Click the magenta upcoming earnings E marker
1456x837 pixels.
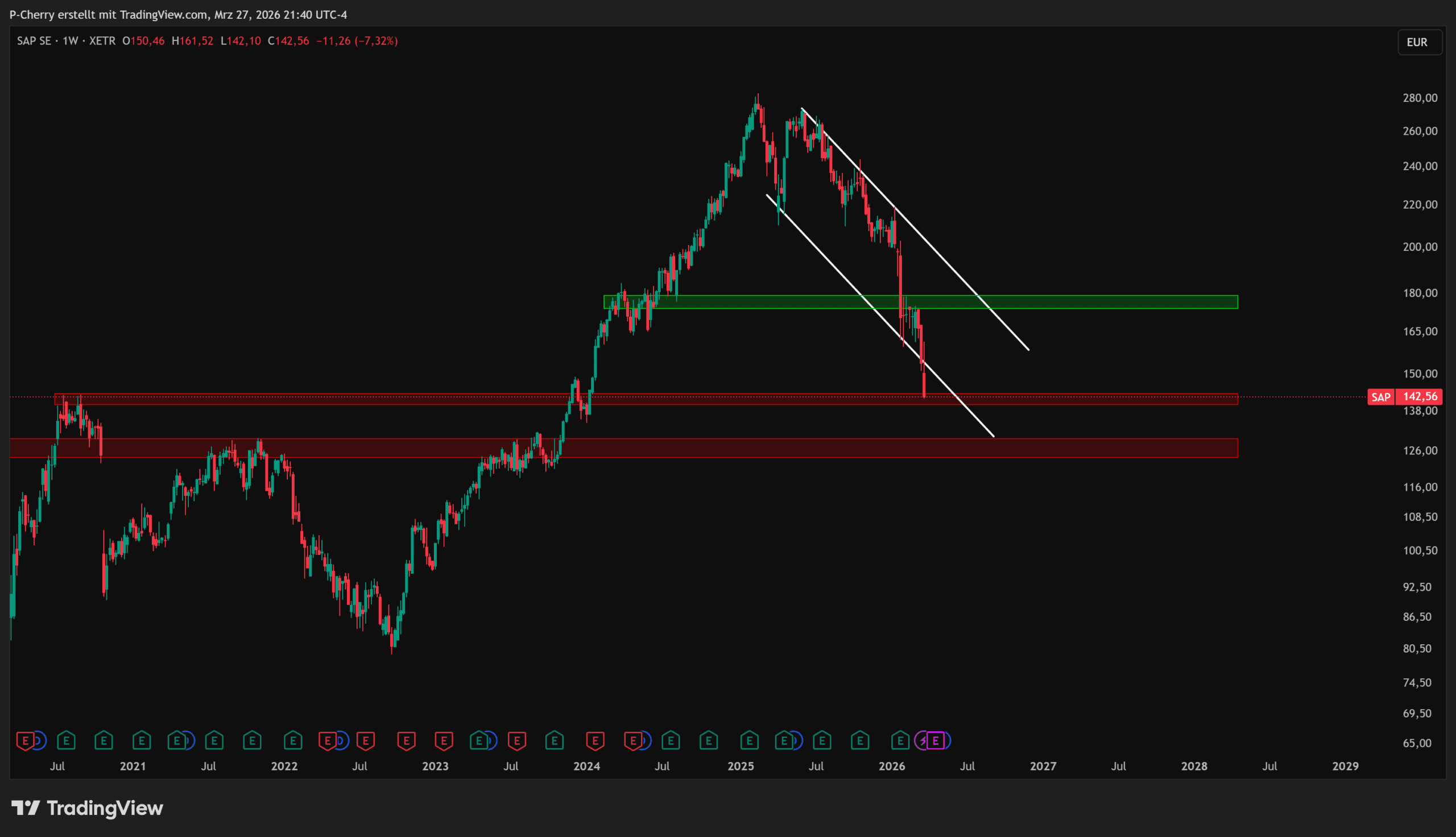pyautogui.click(x=936, y=740)
